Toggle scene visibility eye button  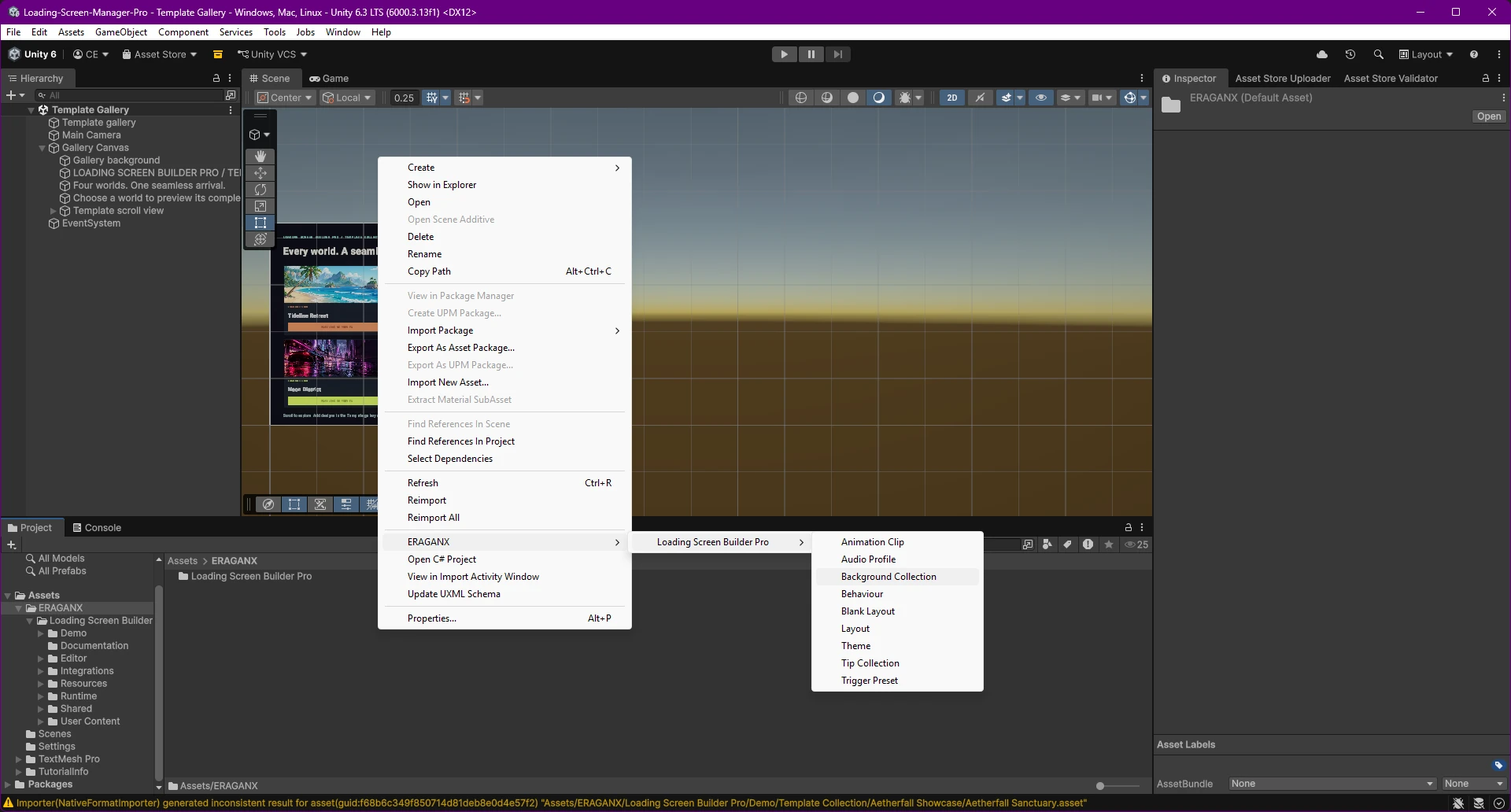click(1041, 98)
